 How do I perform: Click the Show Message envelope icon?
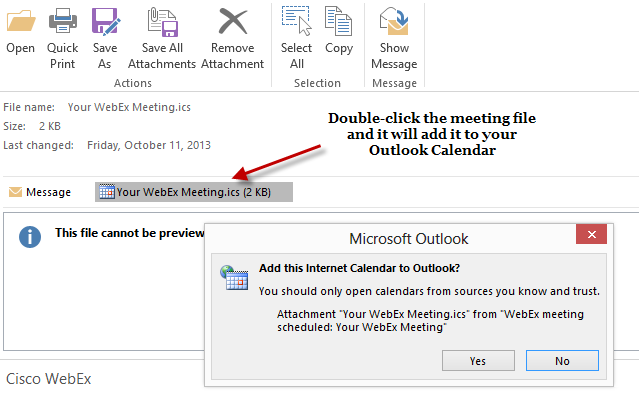coord(394,21)
